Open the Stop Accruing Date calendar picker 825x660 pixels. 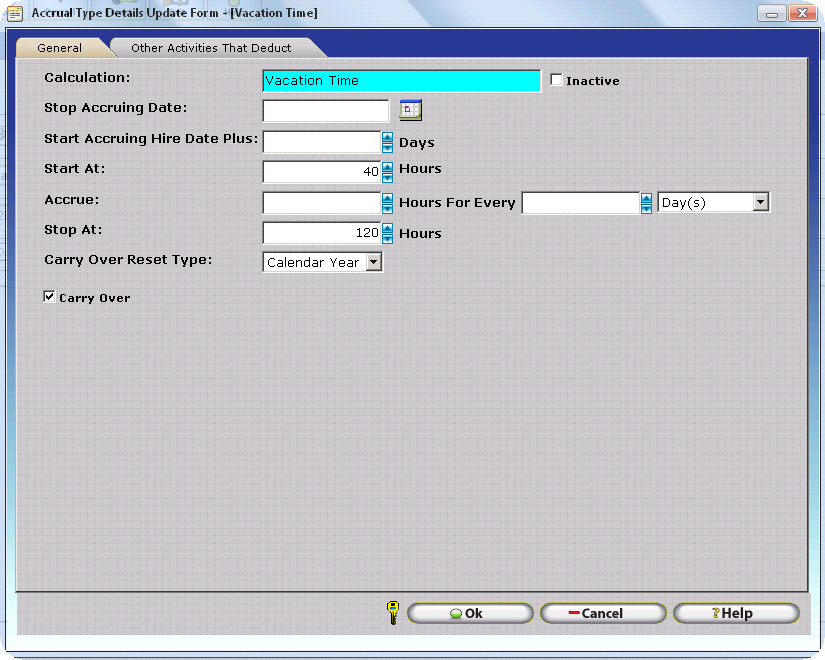411,110
